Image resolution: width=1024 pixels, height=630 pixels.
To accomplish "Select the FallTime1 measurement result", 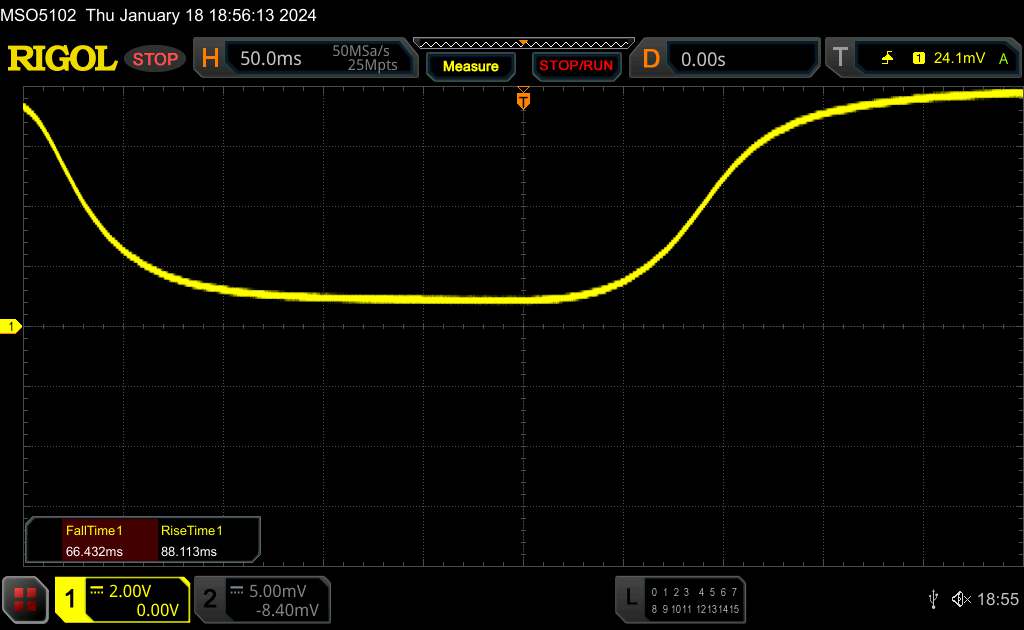I will [93, 541].
